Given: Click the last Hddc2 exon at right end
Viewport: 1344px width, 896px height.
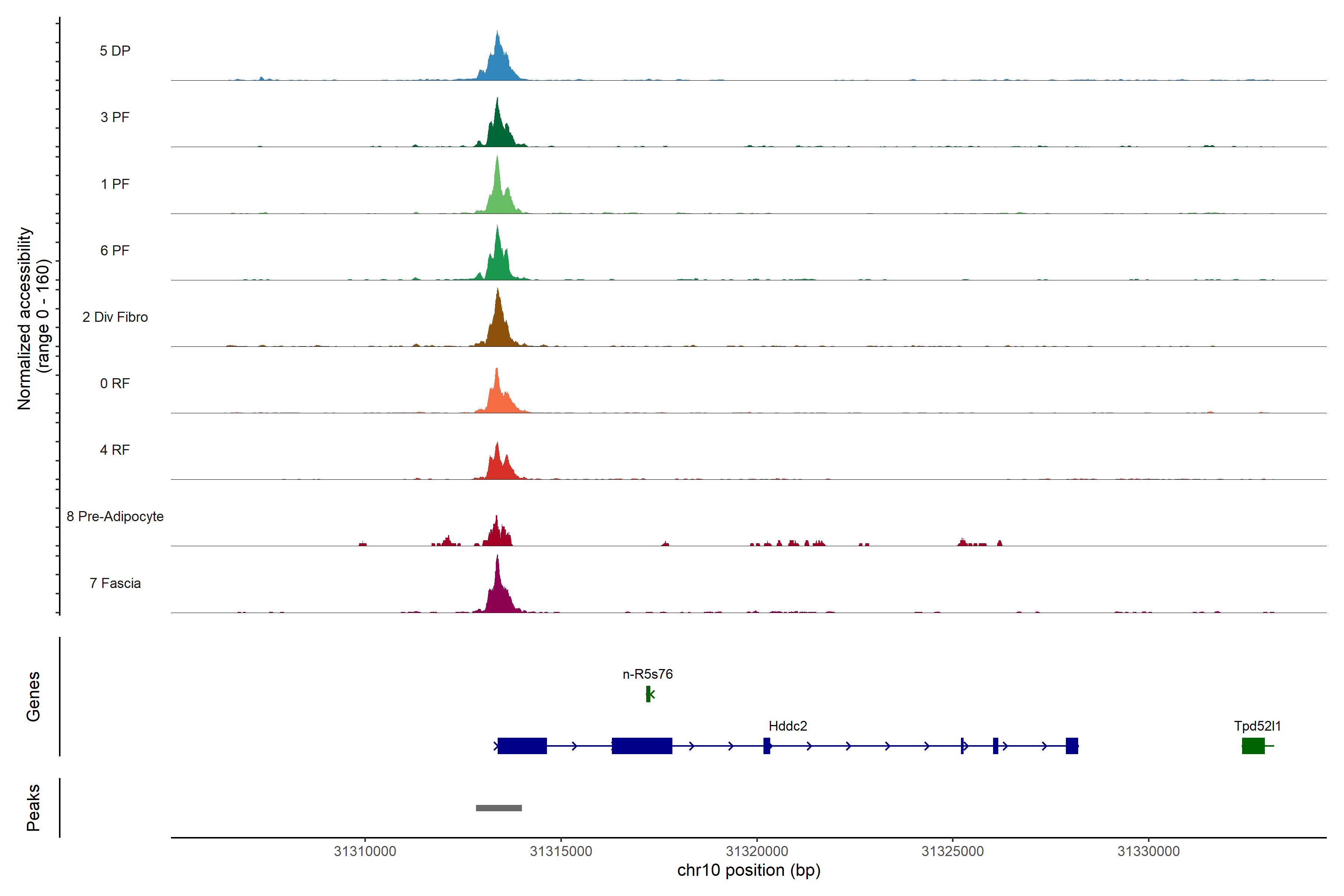Looking at the screenshot, I should [1071, 746].
